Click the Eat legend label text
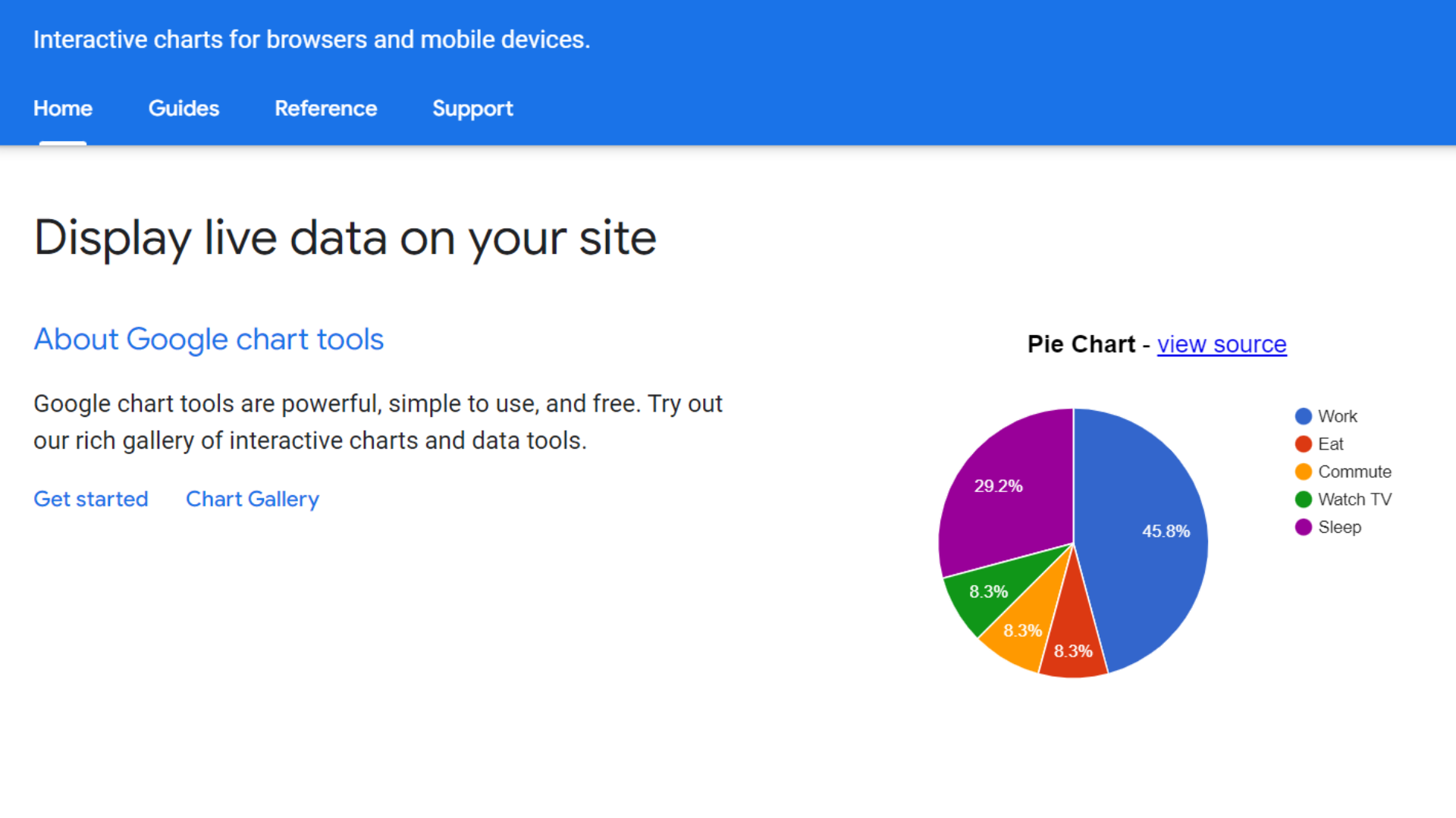 click(1331, 443)
